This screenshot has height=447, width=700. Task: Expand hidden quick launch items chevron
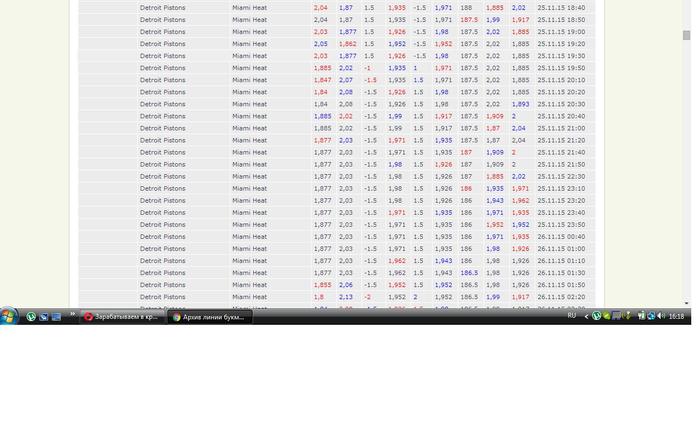coord(72,314)
